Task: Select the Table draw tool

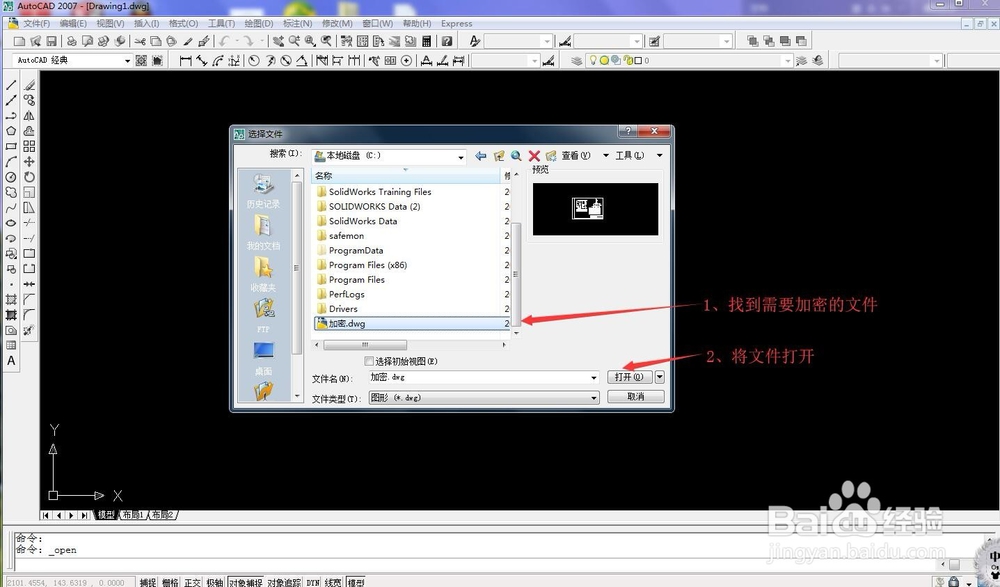Action: pos(11,345)
